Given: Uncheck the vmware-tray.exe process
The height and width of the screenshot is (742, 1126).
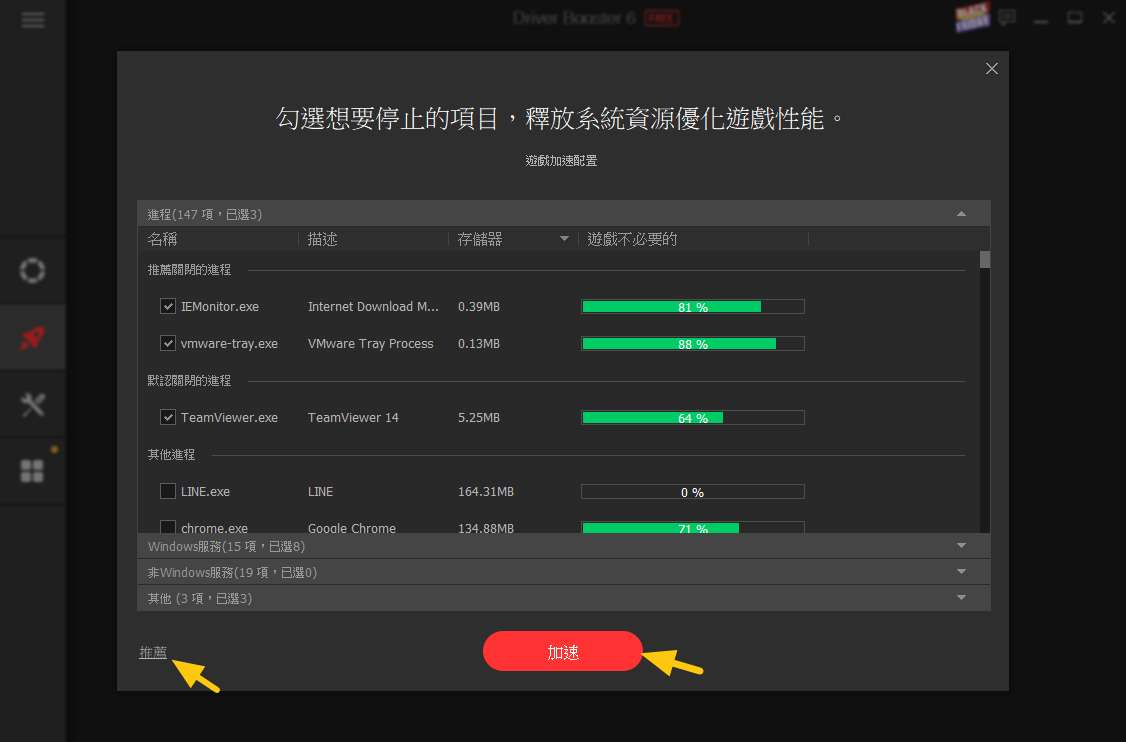Looking at the screenshot, I should [168, 343].
